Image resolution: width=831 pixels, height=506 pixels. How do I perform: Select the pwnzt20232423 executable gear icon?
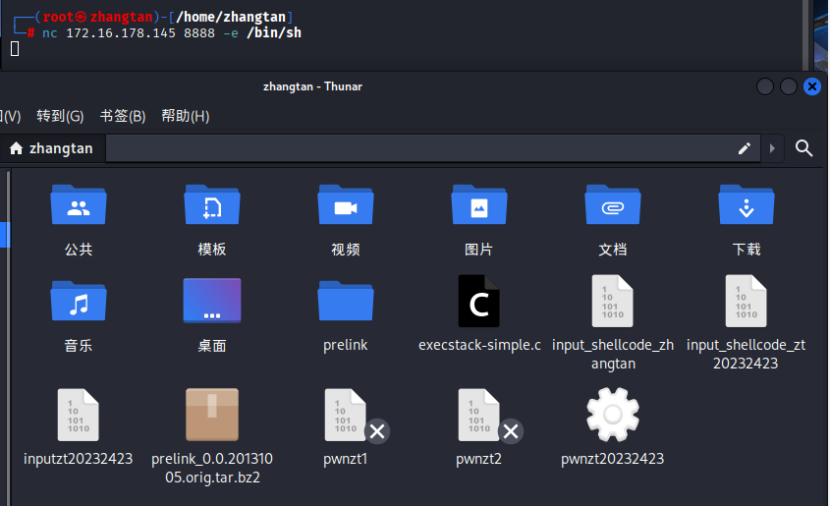(613, 415)
